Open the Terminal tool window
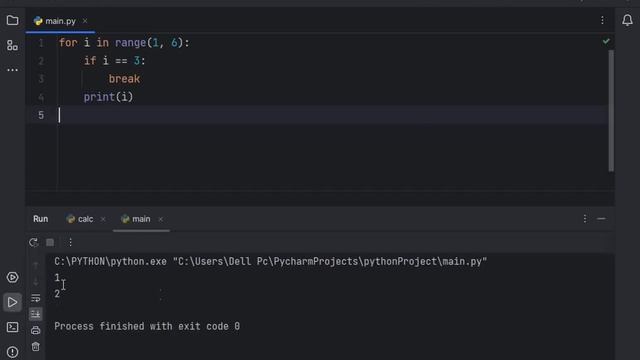 [12, 327]
